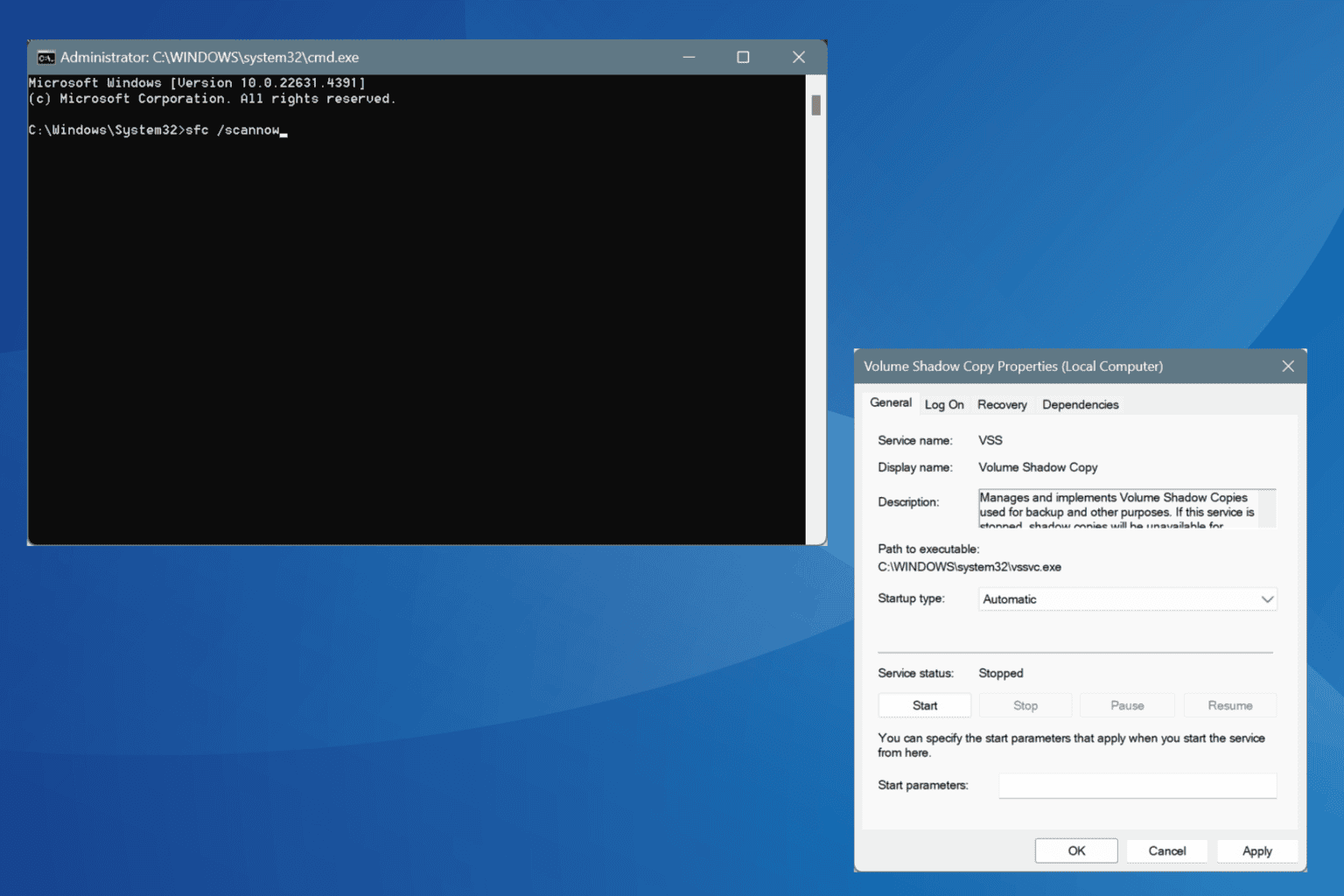The image size is (1344, 896).
Task: Click the Pause service button
Action: tap(1126, 705)
